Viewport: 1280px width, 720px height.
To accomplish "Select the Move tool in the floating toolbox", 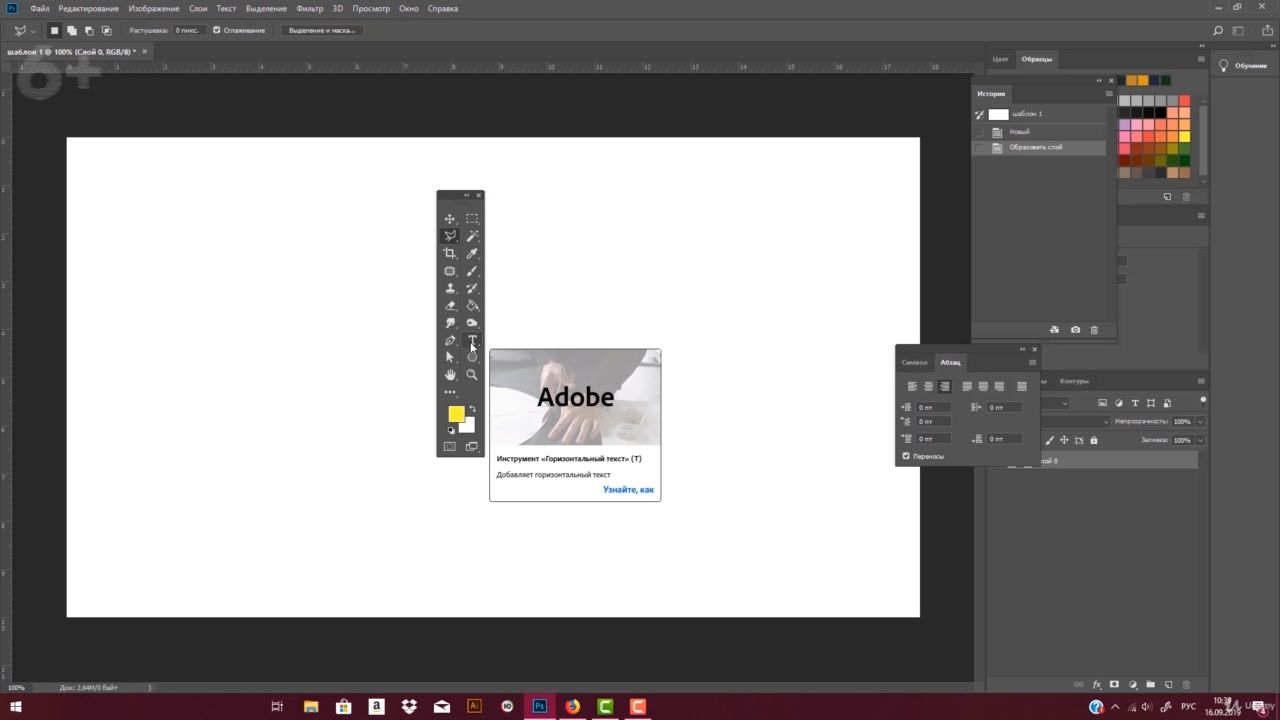I will 450,219.
